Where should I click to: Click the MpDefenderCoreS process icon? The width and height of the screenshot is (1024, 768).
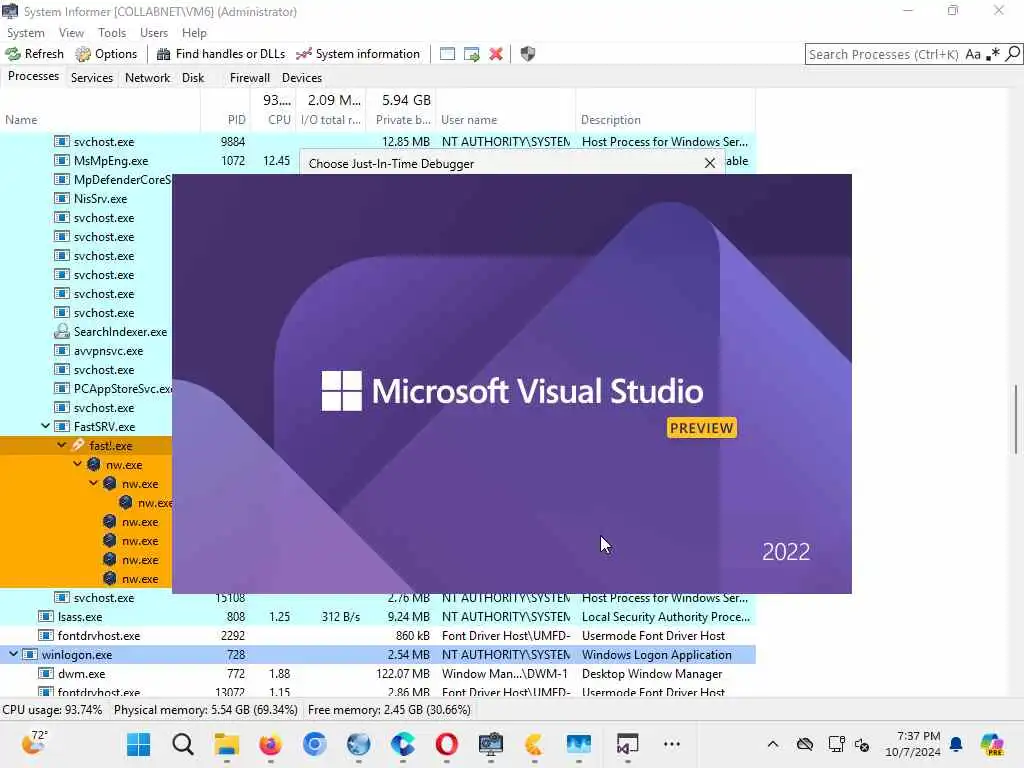[x=62, y=180]
